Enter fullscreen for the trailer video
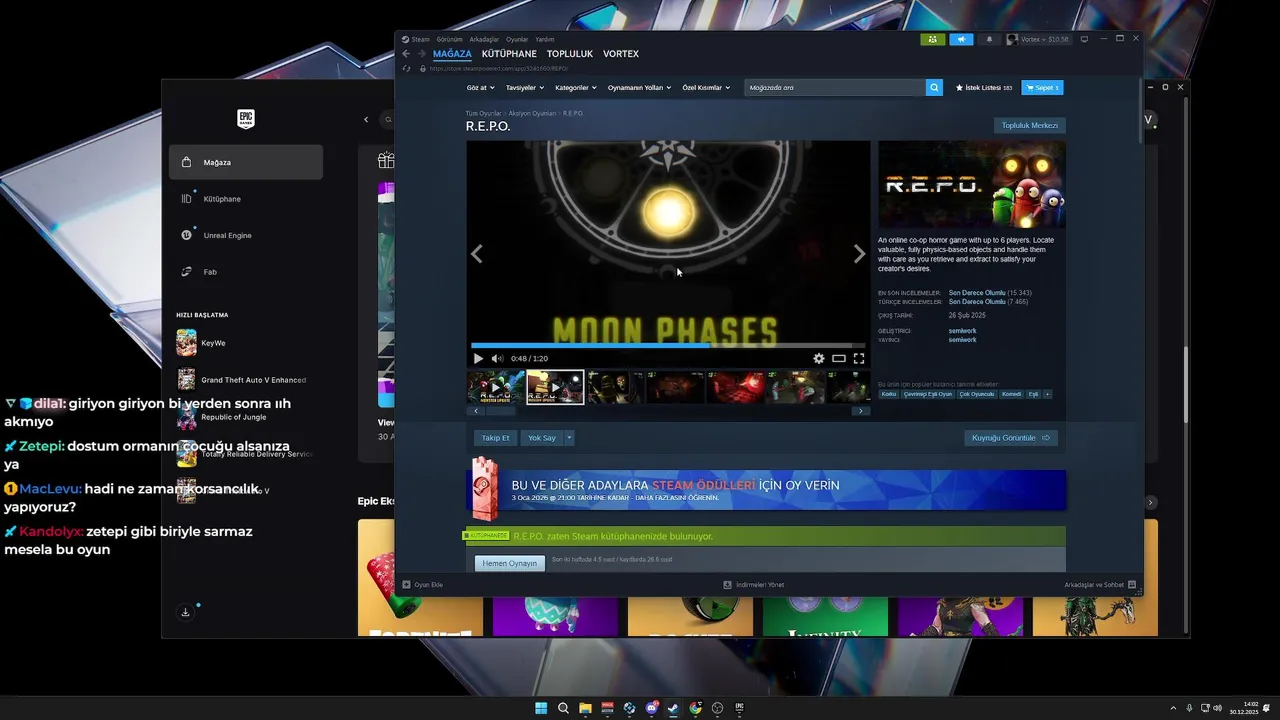The image size is (1280, 720). click(x=859, y=358)
